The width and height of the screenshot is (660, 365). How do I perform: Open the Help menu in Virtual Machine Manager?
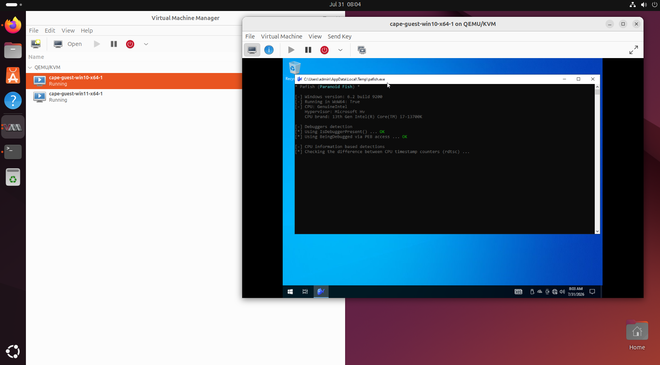[x=87, y=31]
